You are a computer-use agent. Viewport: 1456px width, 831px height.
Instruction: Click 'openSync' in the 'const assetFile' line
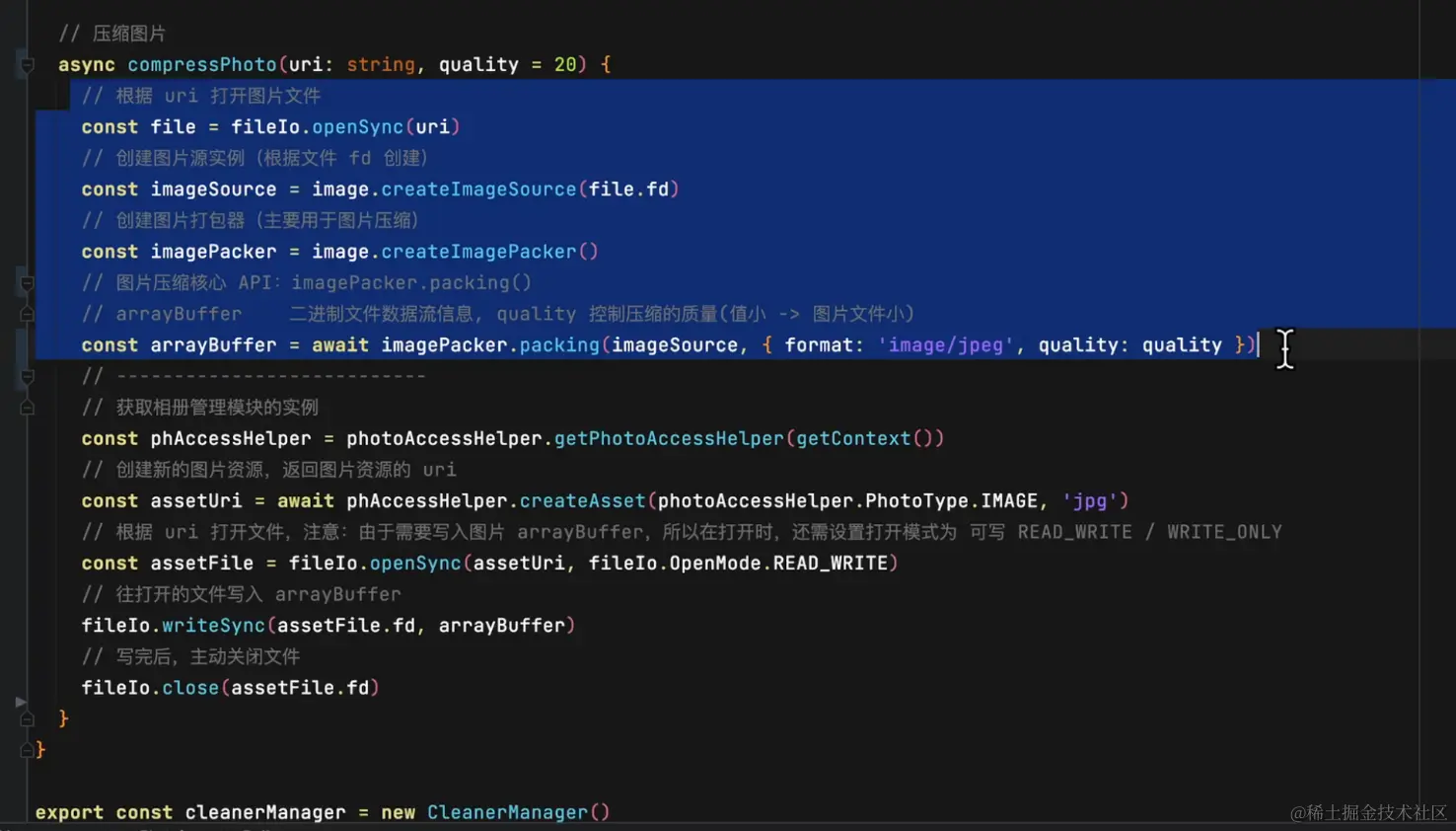pyautogui.click(x=415, y=564)
